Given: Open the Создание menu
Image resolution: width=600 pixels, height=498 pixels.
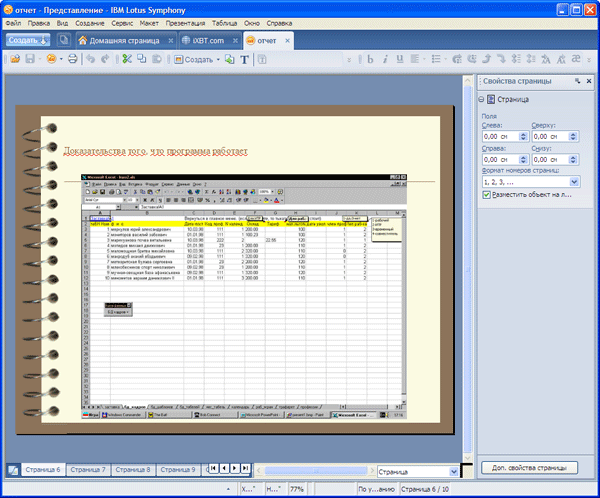Looking at the screenshot, I should tap(90, 23).
